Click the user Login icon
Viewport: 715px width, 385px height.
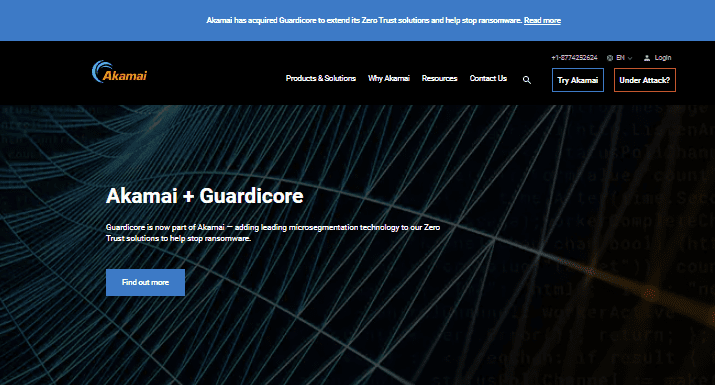647,58
